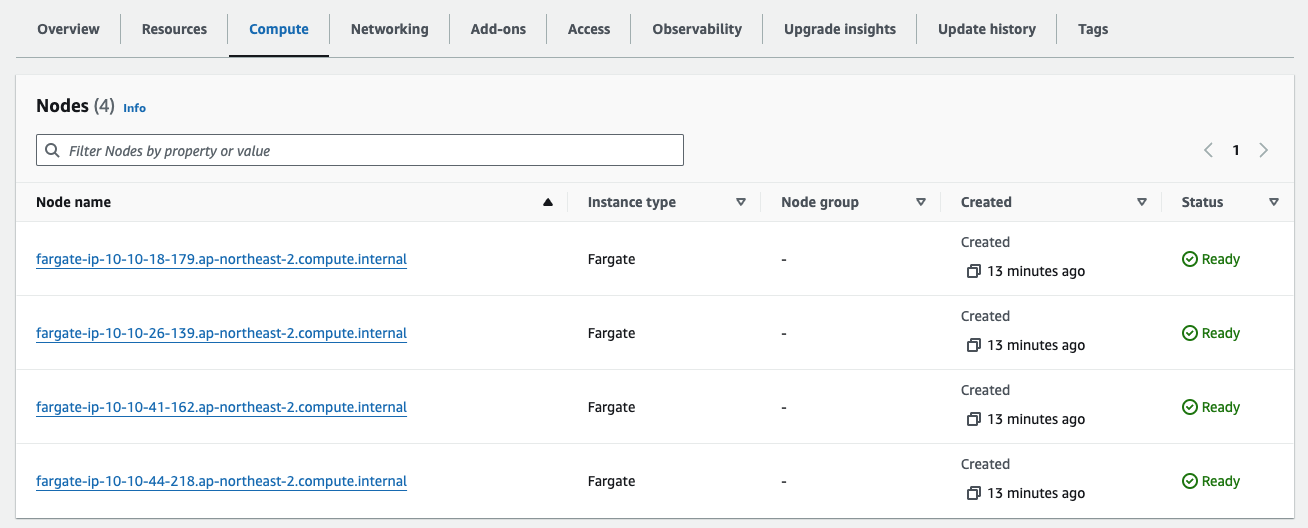1308x528 pixels.
Task: Sort by Node group column arrow
Action: pos(921,202)
